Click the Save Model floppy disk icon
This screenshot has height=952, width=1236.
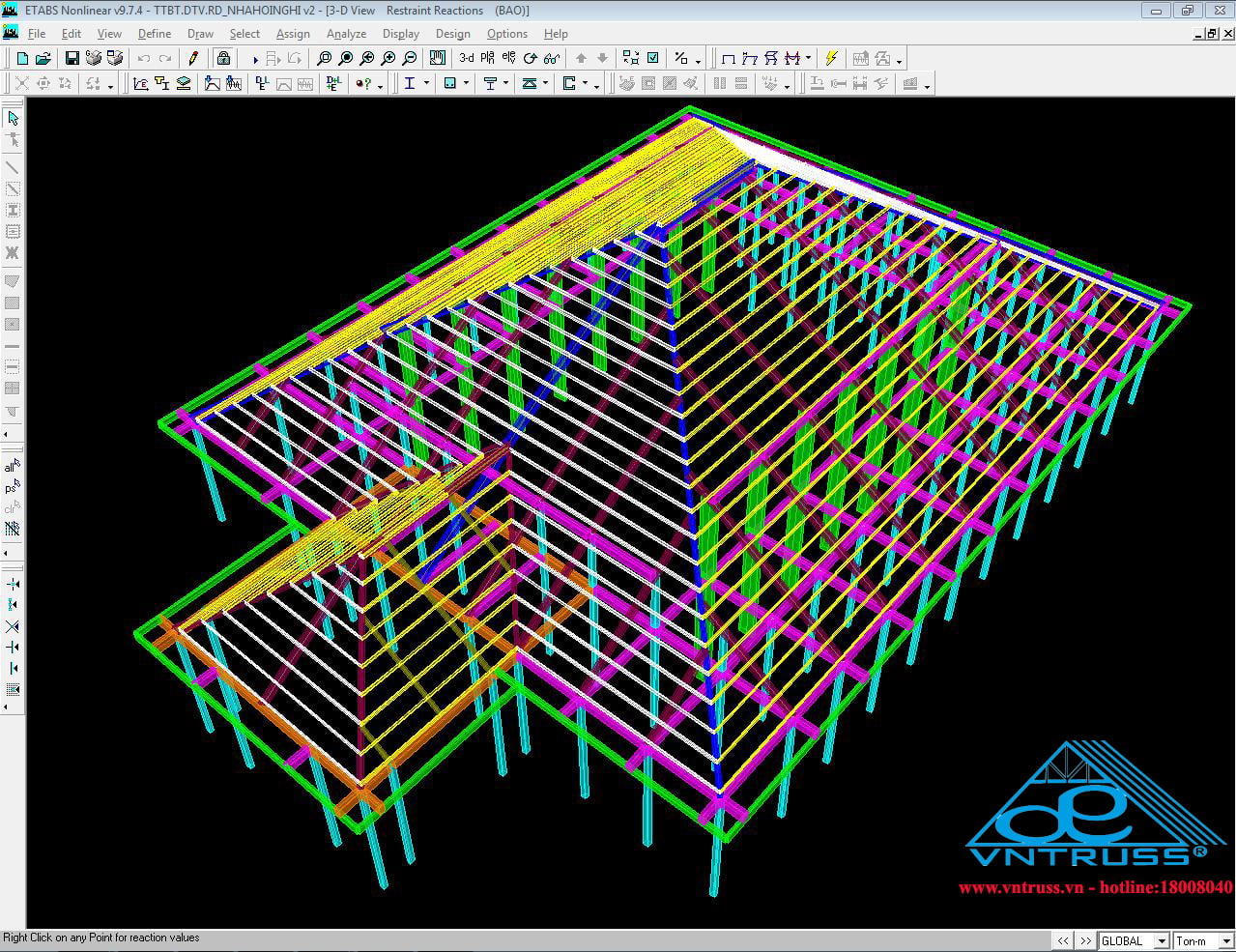point(72,58)
